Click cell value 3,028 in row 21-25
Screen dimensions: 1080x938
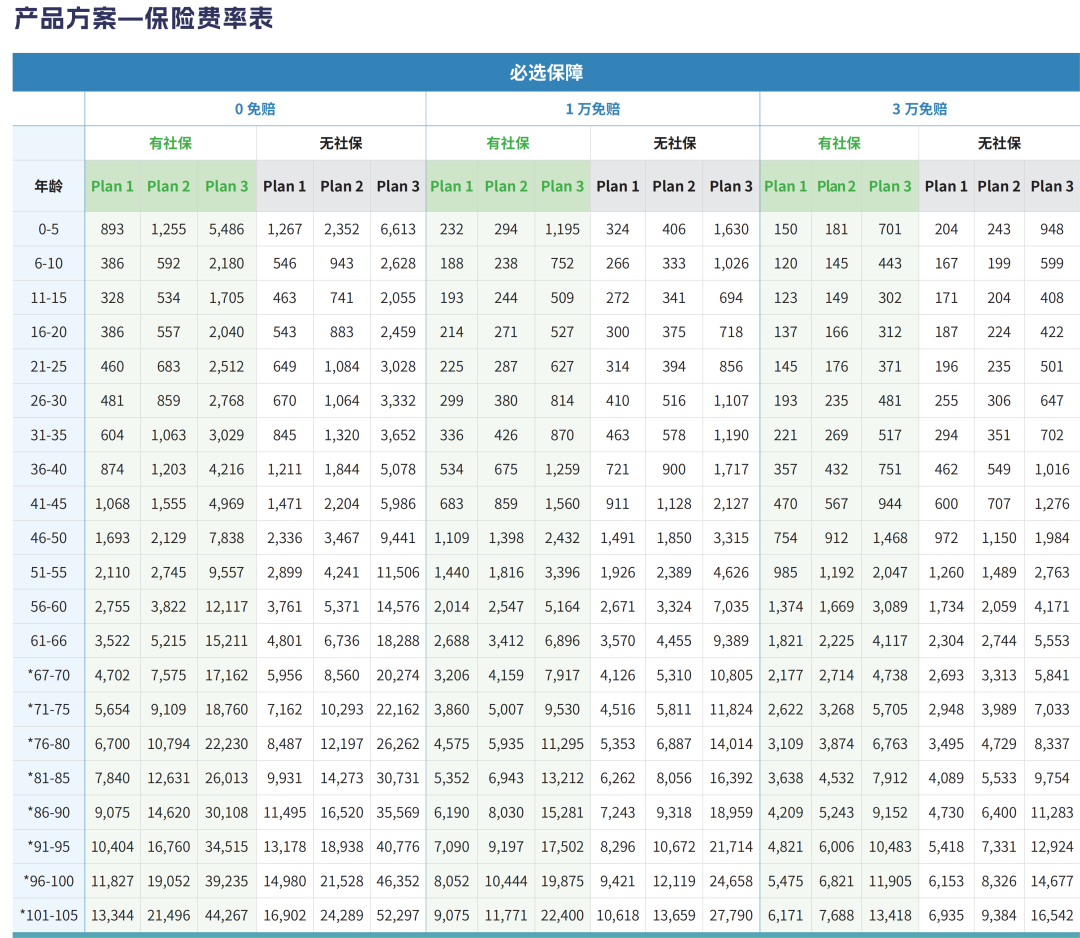[x=398, y=366]
